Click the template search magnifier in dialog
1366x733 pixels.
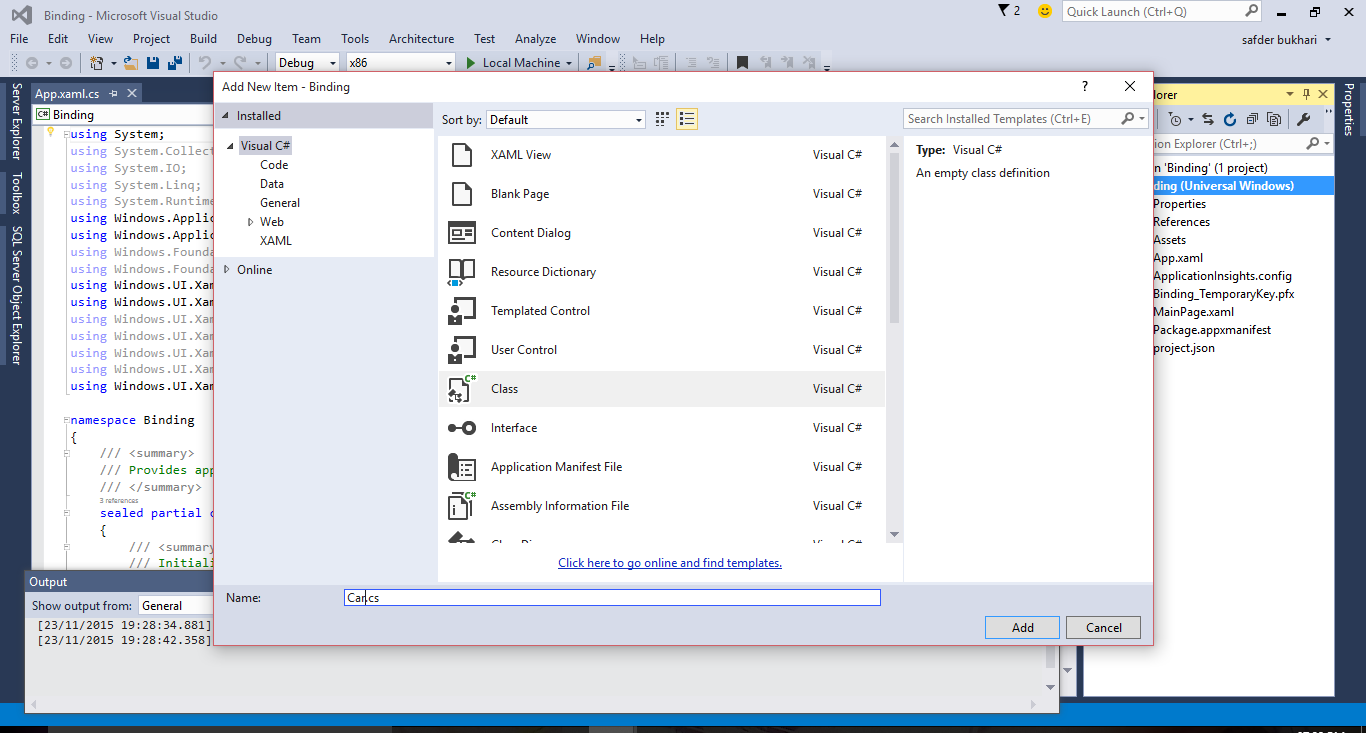click(x=1128, y=118)
